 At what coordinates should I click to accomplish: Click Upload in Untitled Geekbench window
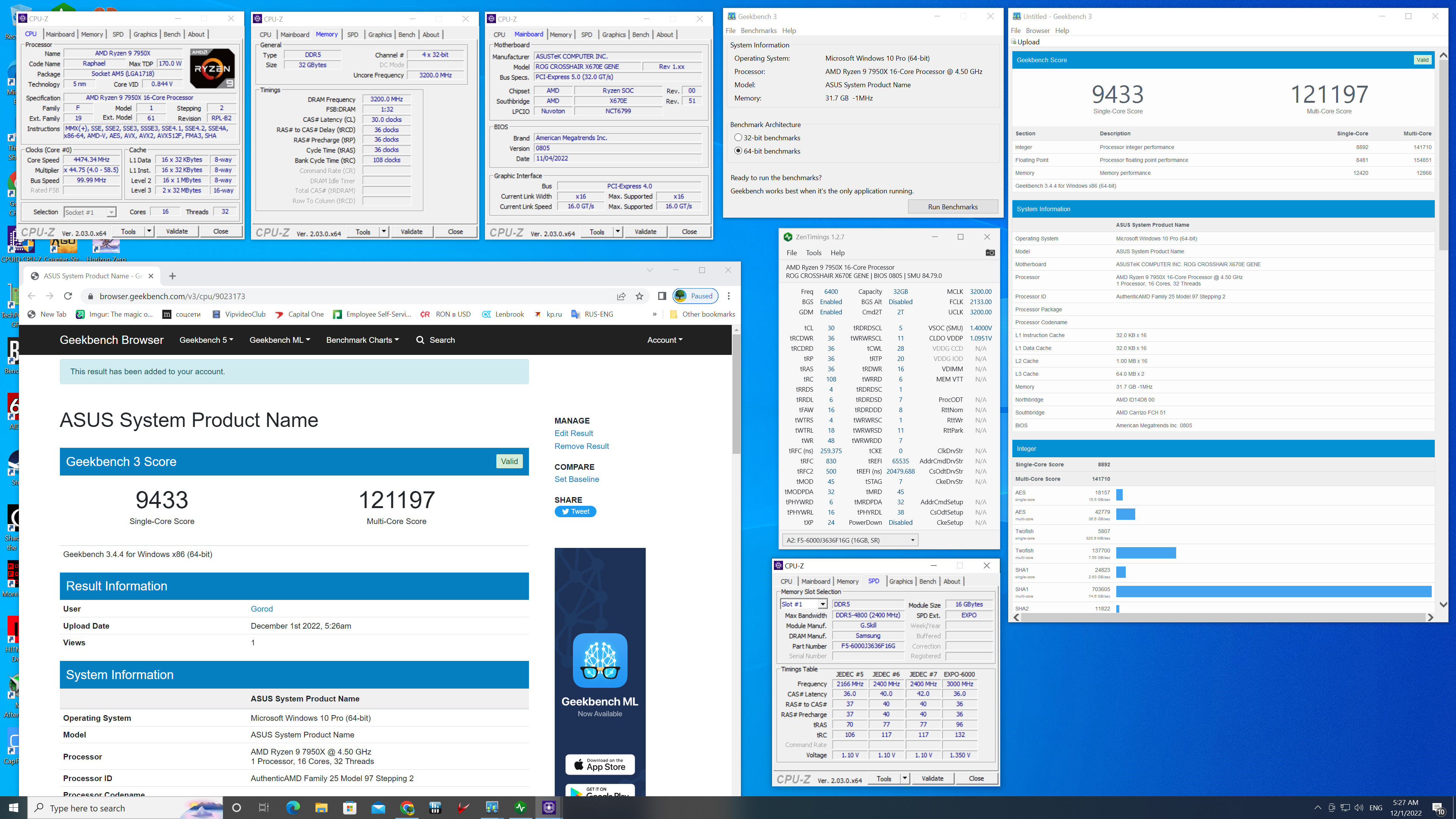pos(1025,42)
